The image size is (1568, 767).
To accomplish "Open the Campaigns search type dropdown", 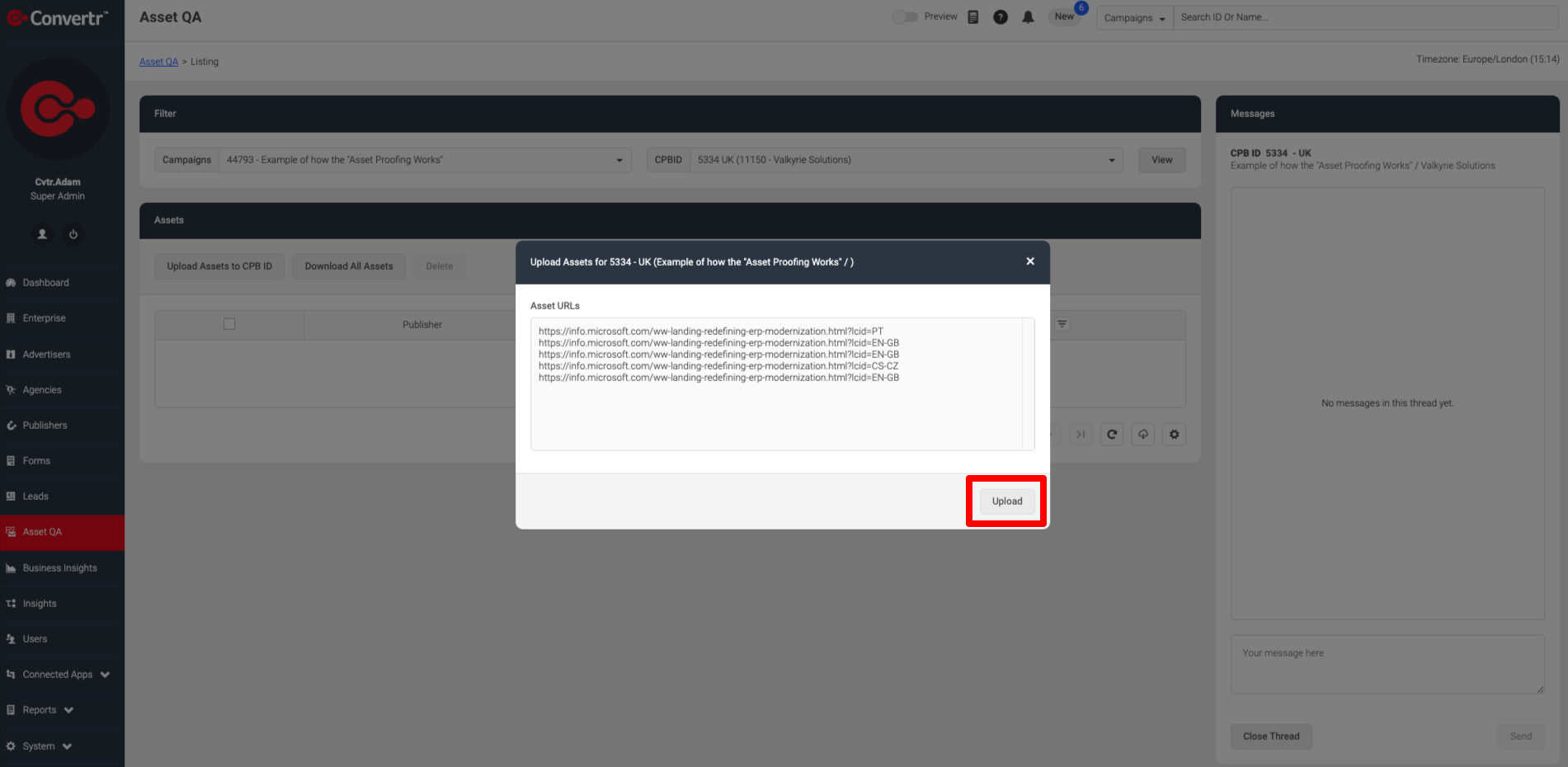I will click(1134, 17).
